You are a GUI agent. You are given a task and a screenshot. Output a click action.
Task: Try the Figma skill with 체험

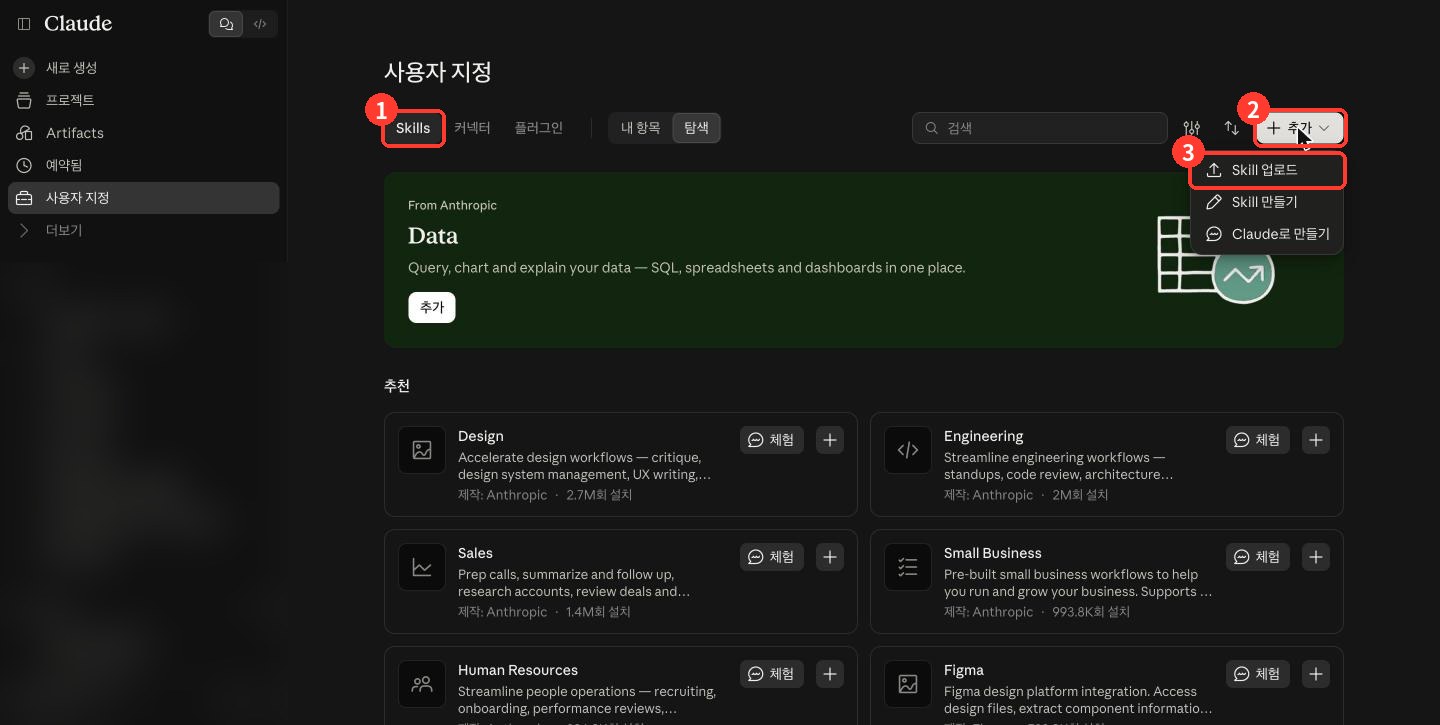tap(1258, 674)
